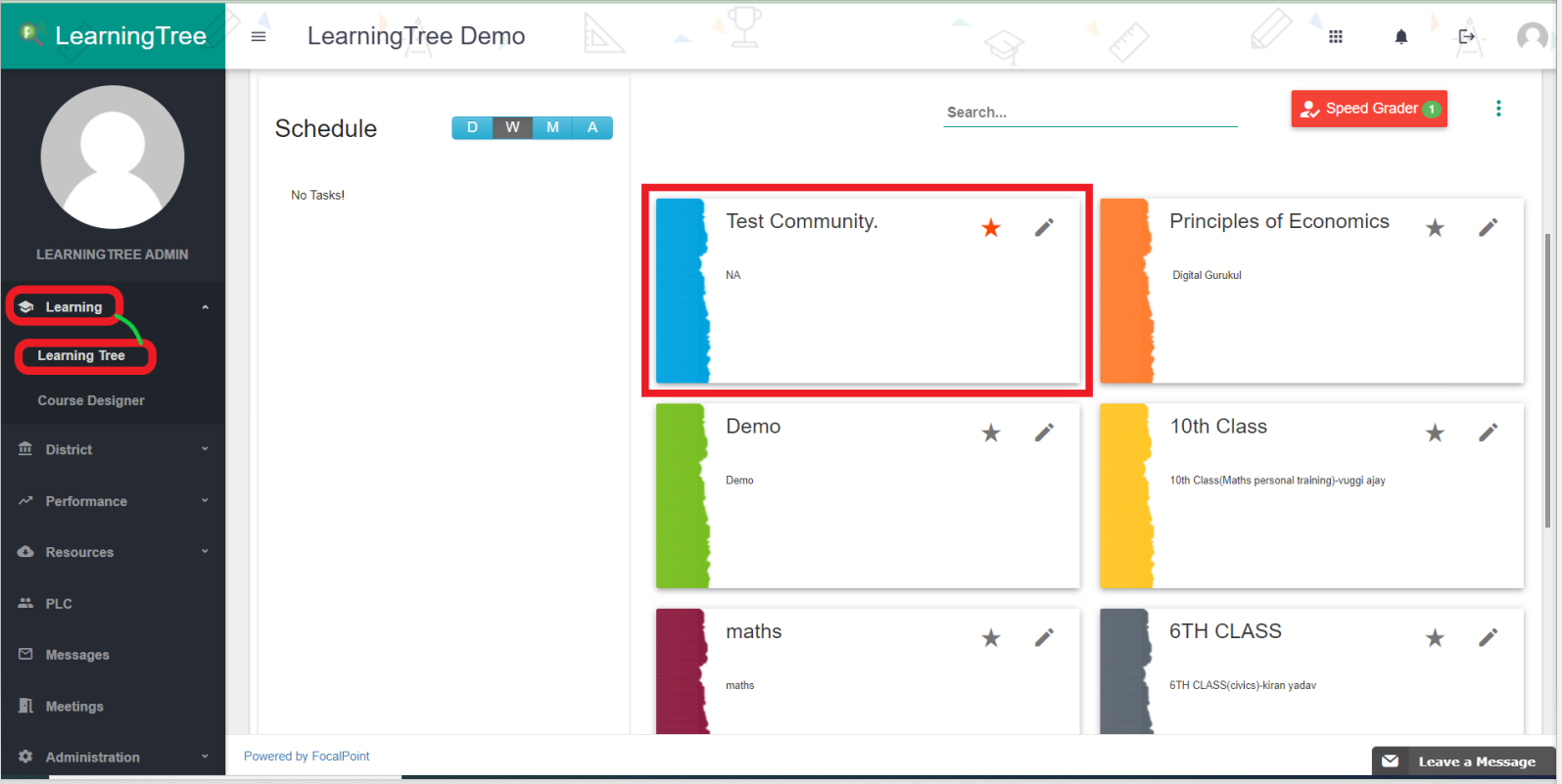Switch schedule to W week view
1562x784 pixels.
click(x=512, y=127)
